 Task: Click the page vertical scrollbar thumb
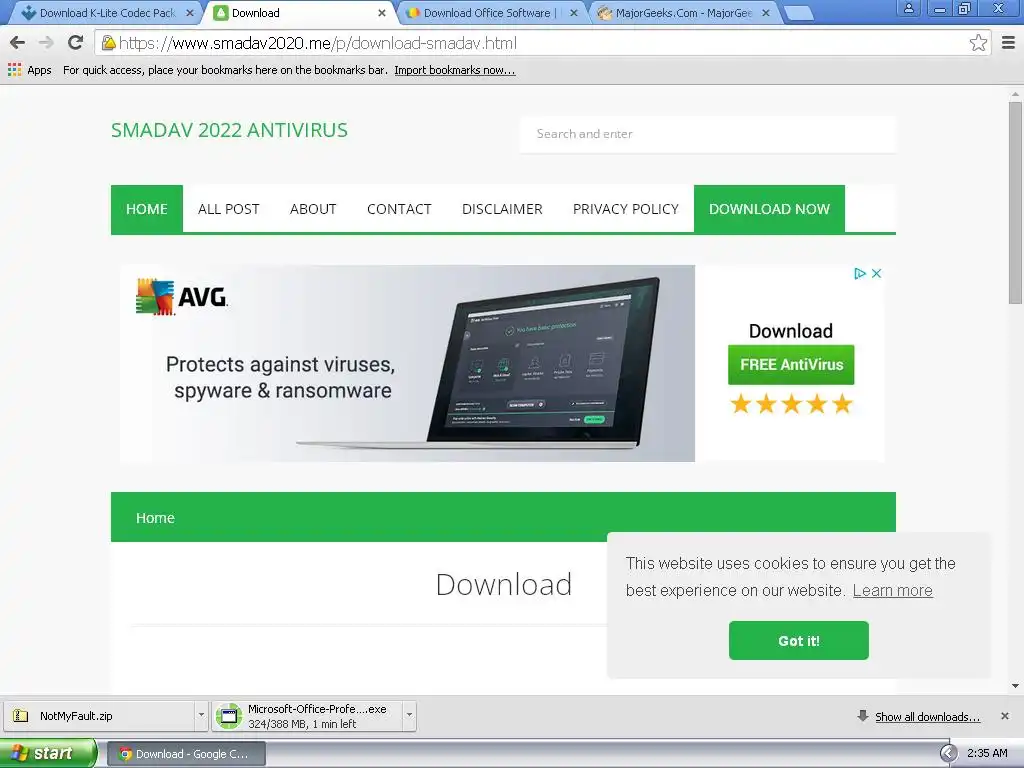1014,202
